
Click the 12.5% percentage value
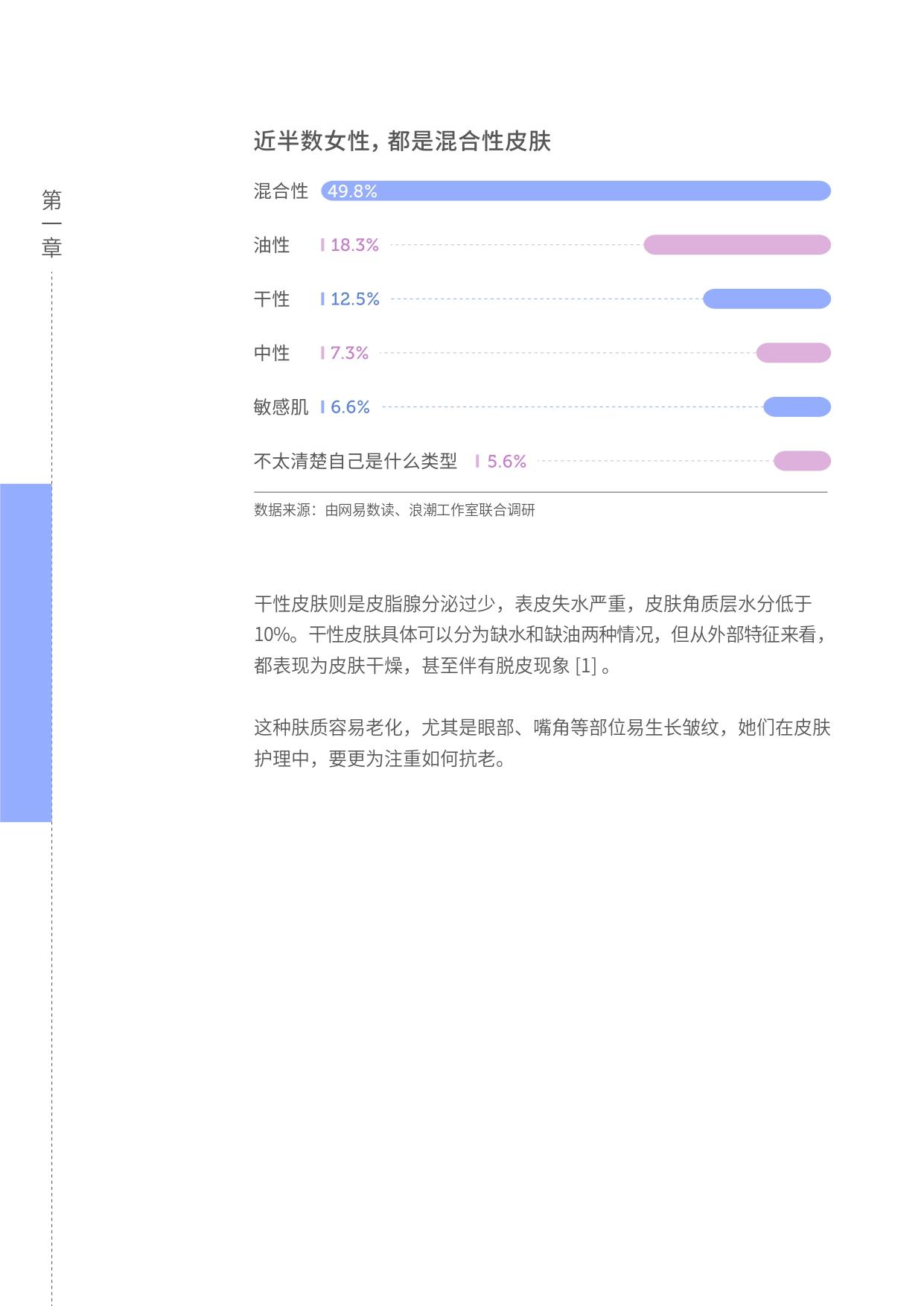355,299
